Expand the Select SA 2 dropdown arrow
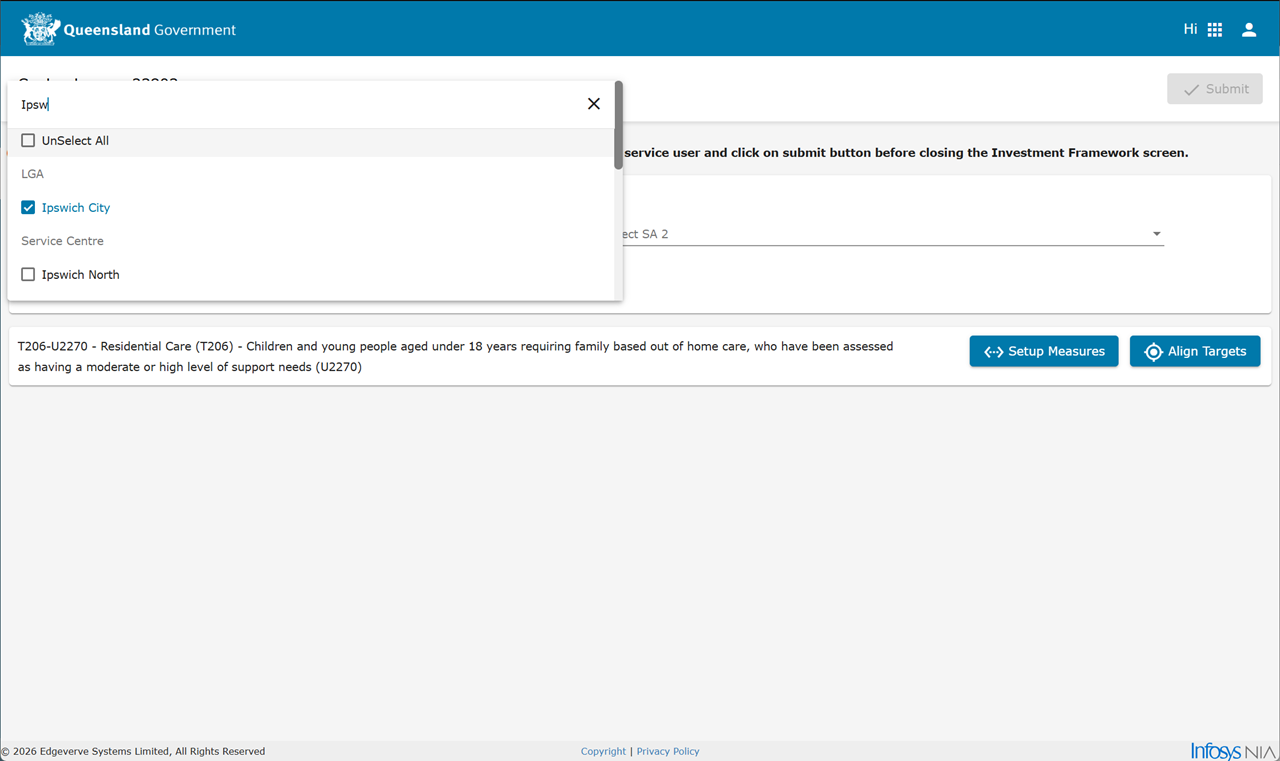 [1156, 234]
